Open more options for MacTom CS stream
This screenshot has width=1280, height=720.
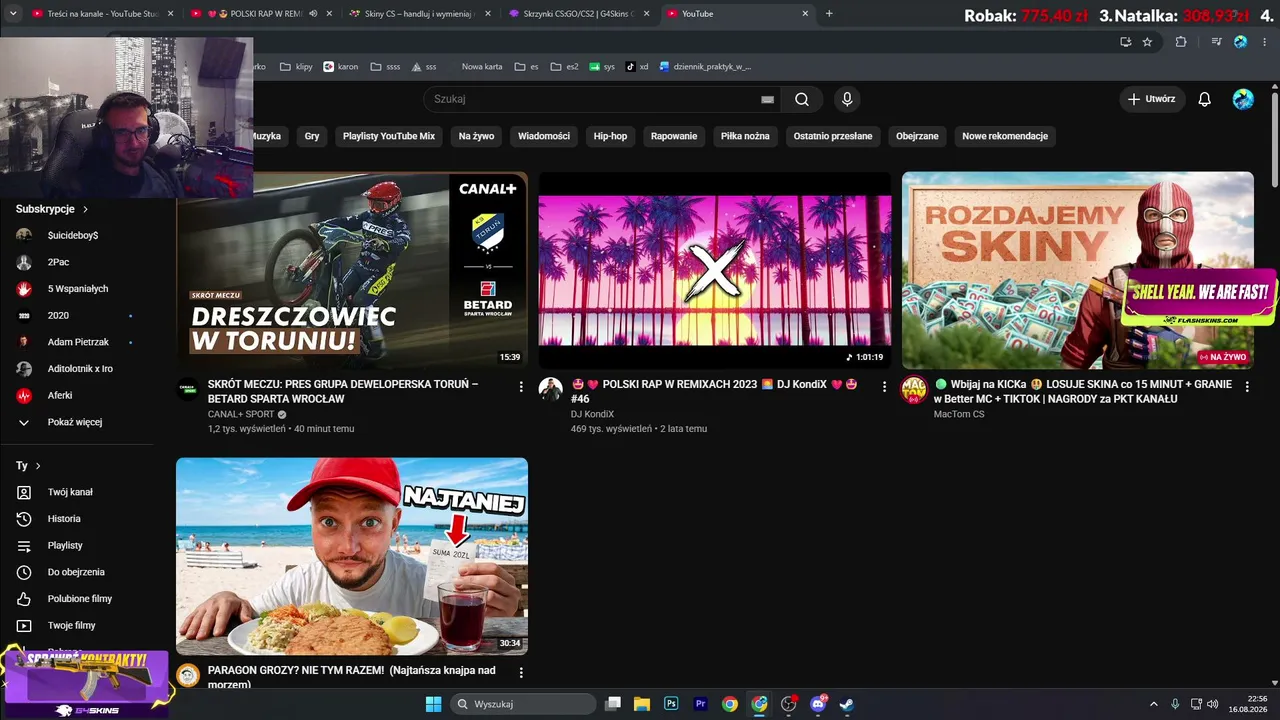1247,386
